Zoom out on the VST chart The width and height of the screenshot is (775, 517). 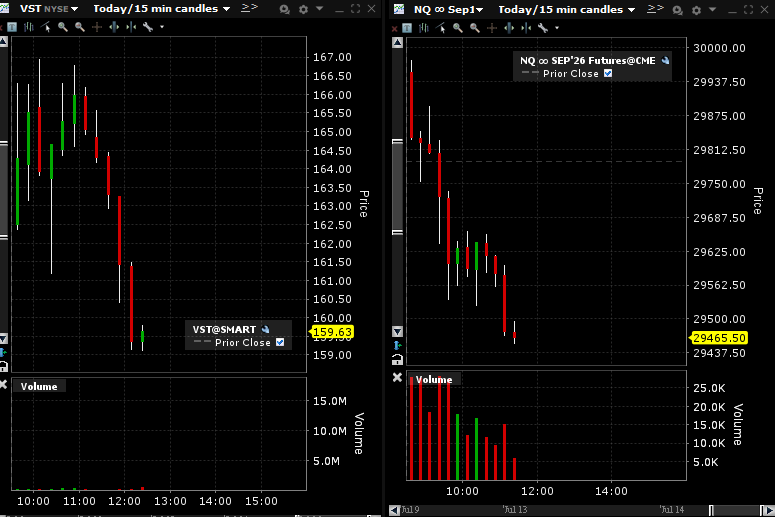pyautogui.click(x=80, y=27)
